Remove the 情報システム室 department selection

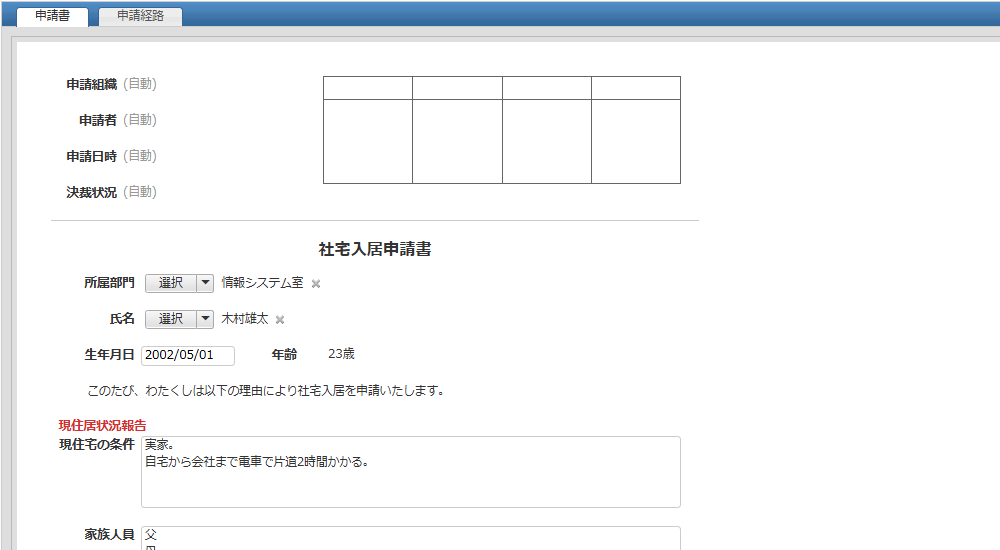(x=316, y=284)
